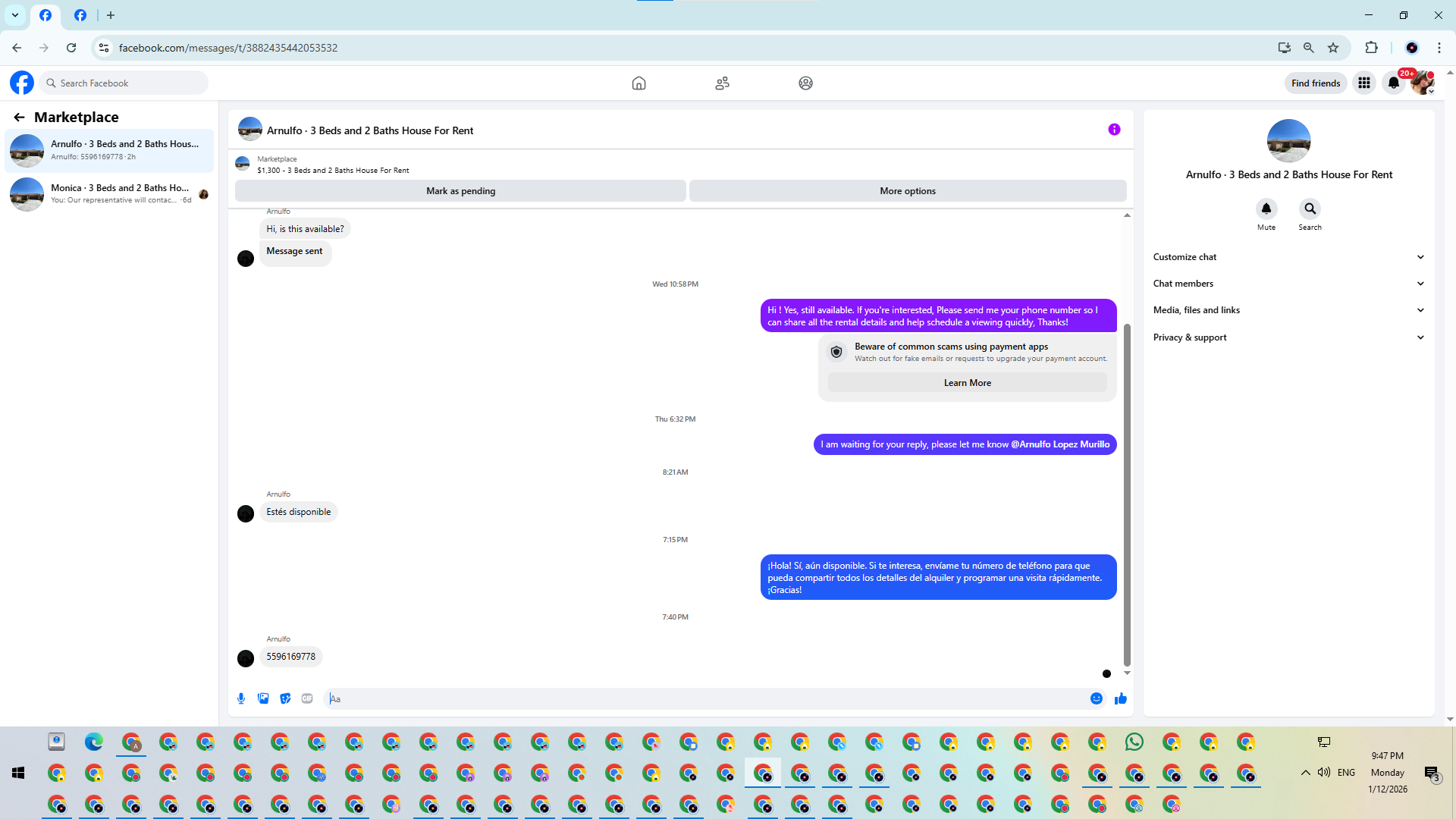Viewport: 1456px width, 819px height.
Task: Click the message input field
Action: point(705,698)
